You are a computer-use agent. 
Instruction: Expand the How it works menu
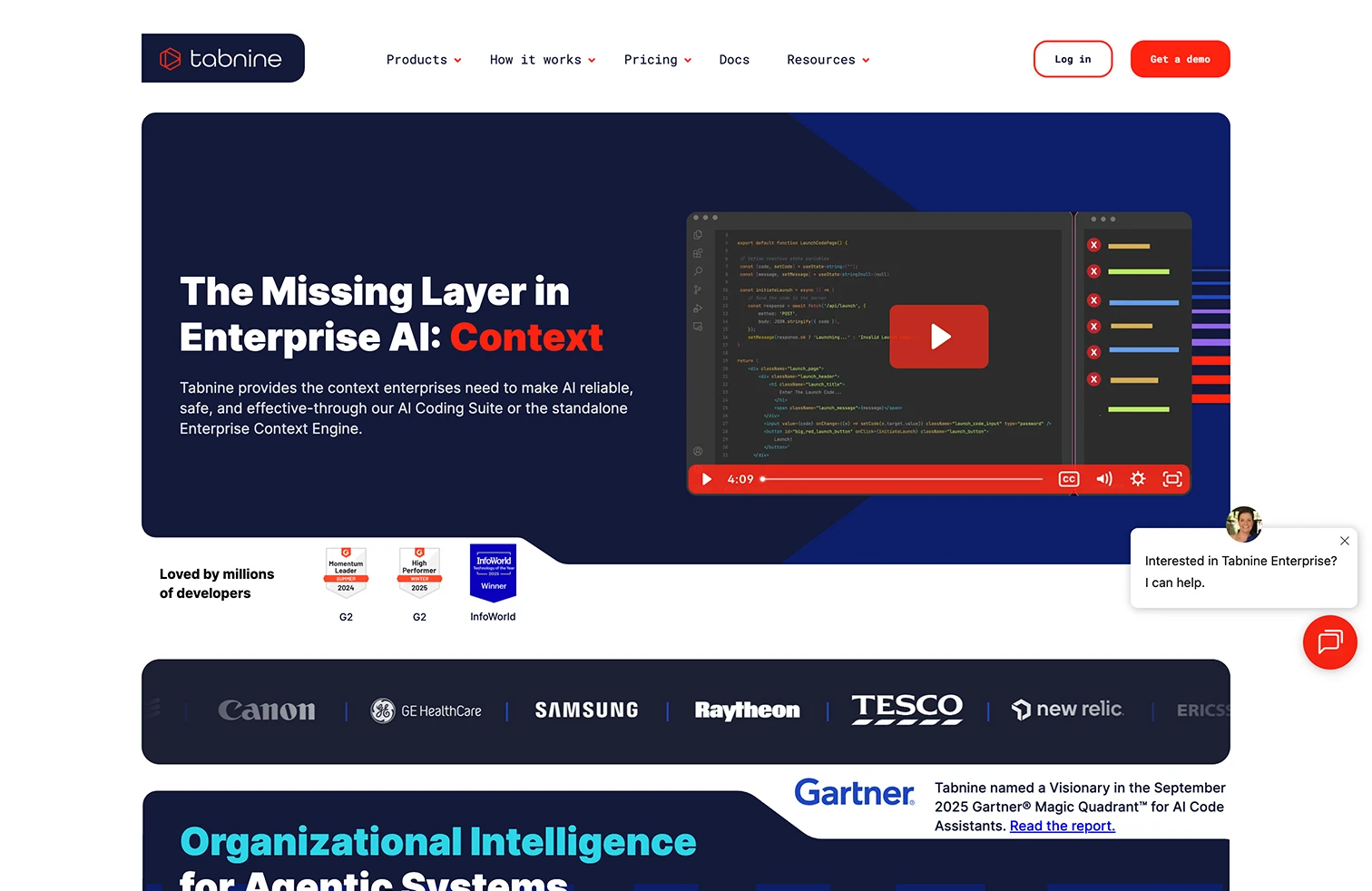pyautogui.click(x=542, y=60)
